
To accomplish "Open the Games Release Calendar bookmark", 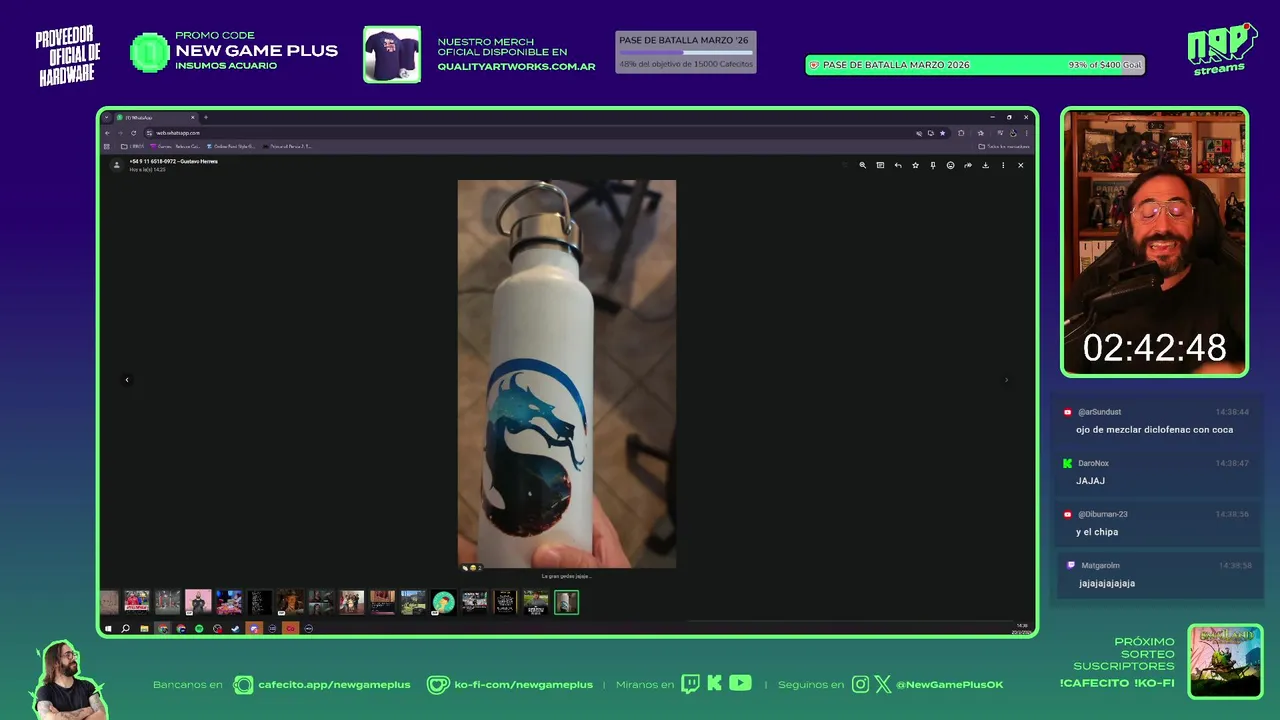I will coord(175,146).
